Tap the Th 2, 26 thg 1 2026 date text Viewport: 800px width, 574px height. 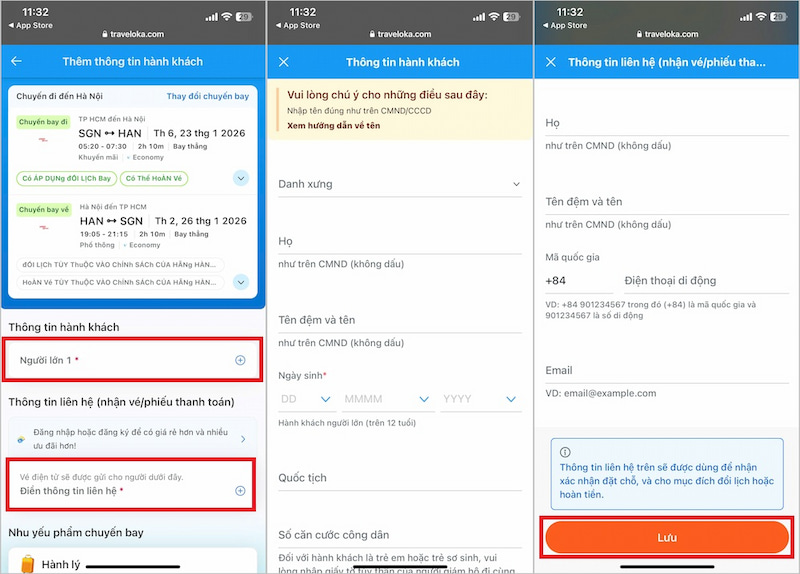201,221
